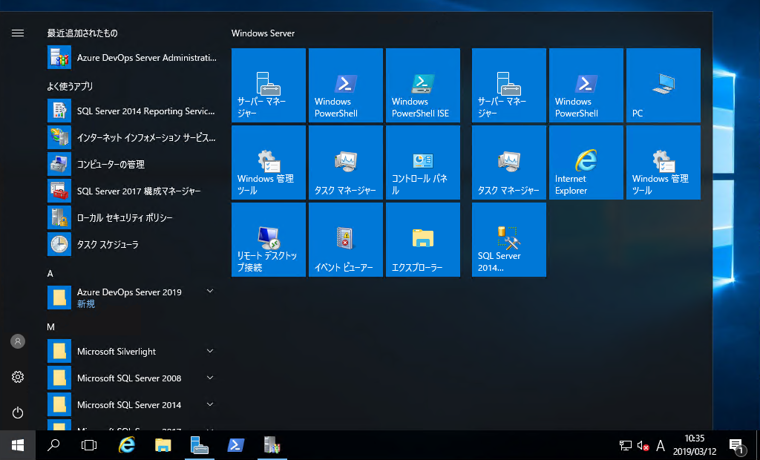Open File Explorer from the taskbar

pyautogui.click(x=163, y=445)
